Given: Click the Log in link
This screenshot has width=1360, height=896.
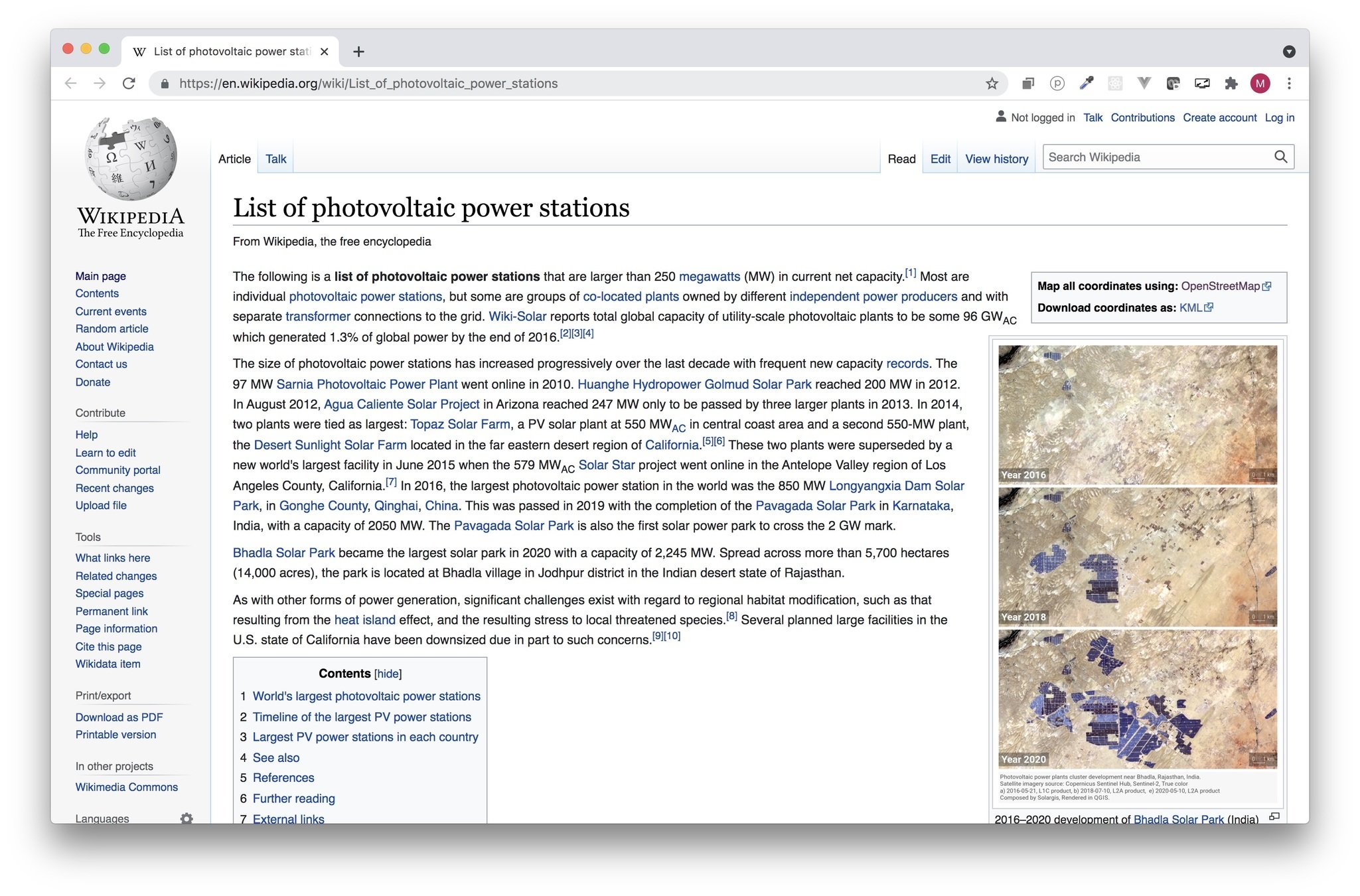Looking at the screenshot, I should coord(1279,117).
